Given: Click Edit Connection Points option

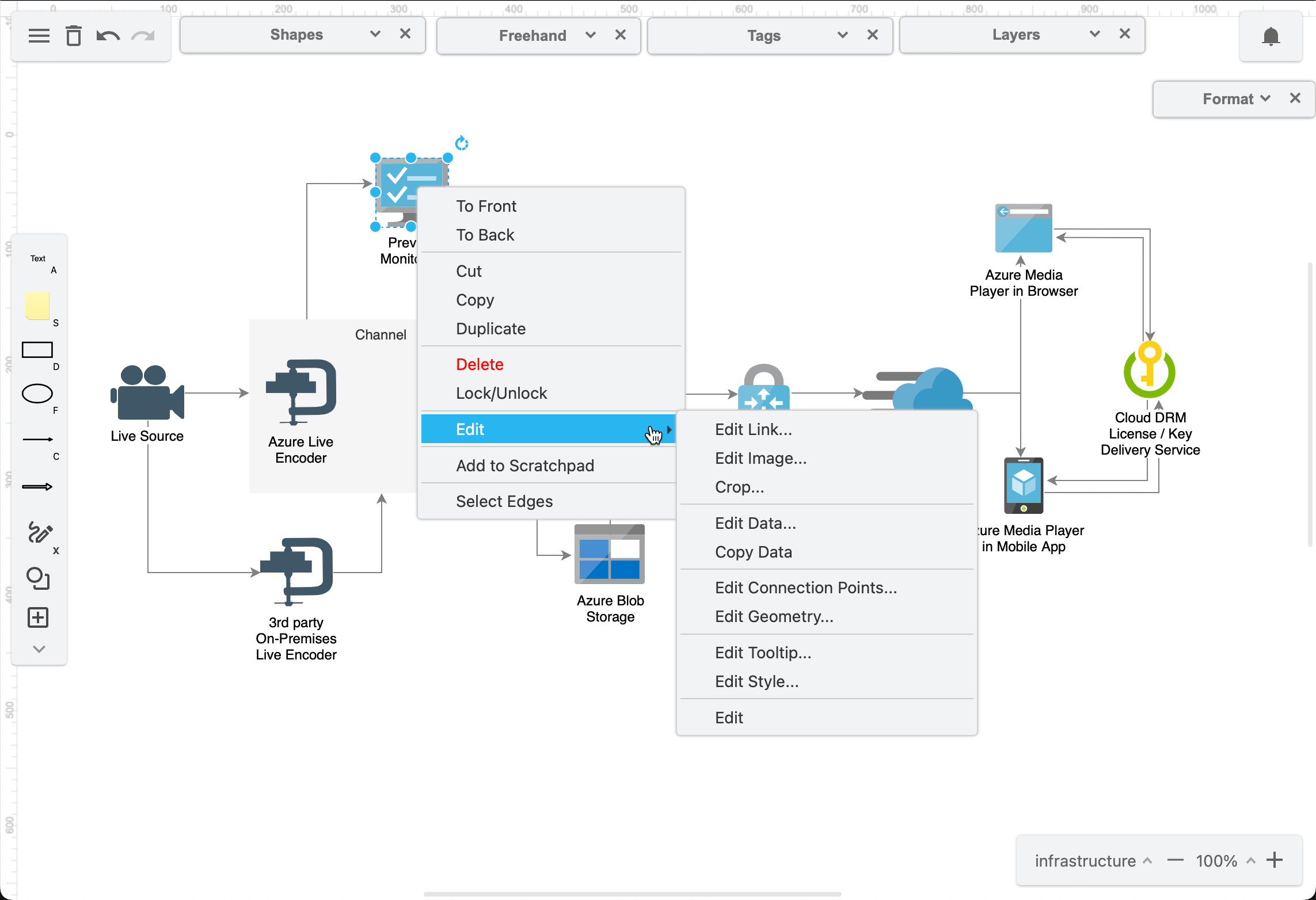Looking at the screenshot, I should 805,588.
